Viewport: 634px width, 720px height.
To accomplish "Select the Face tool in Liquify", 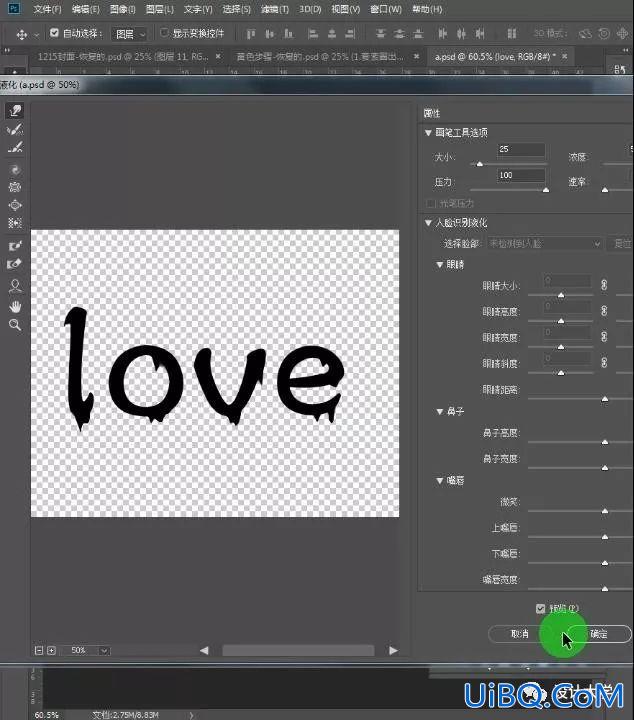I will click(x=15, y=286).
